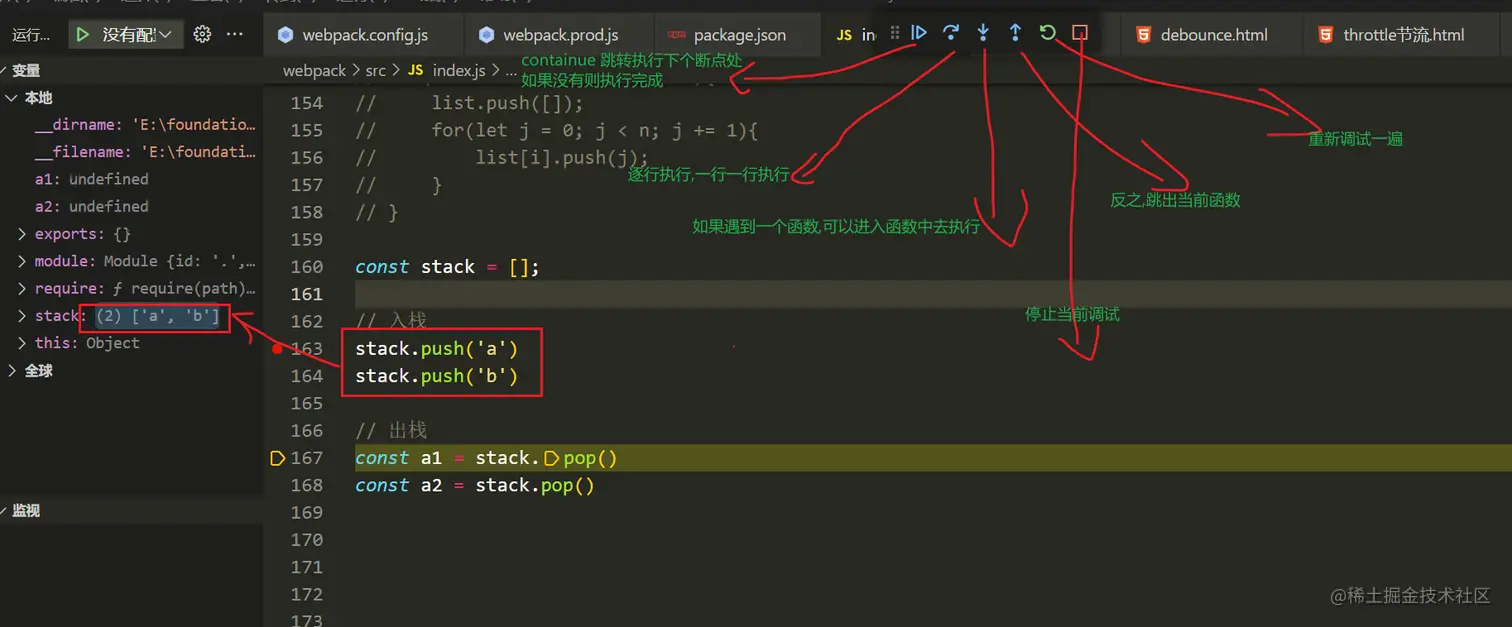This screenshot has width=1512, height=627.
Task: Click the code line const stack = [];
Action: 448,267
